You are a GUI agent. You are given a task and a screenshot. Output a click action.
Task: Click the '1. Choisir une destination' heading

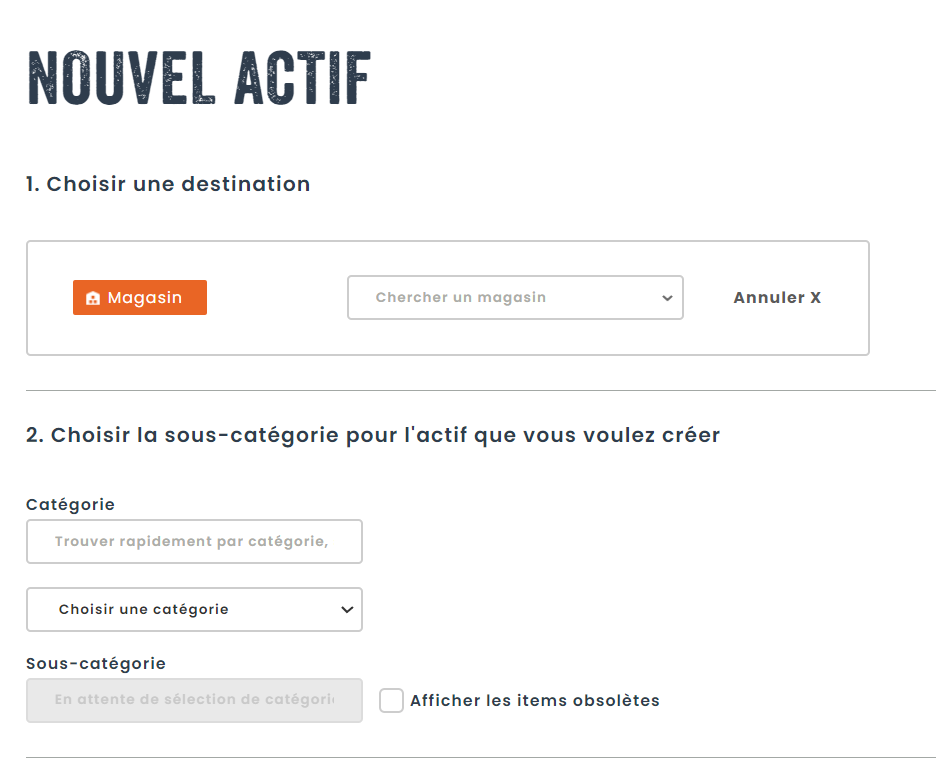pos(168,184)
